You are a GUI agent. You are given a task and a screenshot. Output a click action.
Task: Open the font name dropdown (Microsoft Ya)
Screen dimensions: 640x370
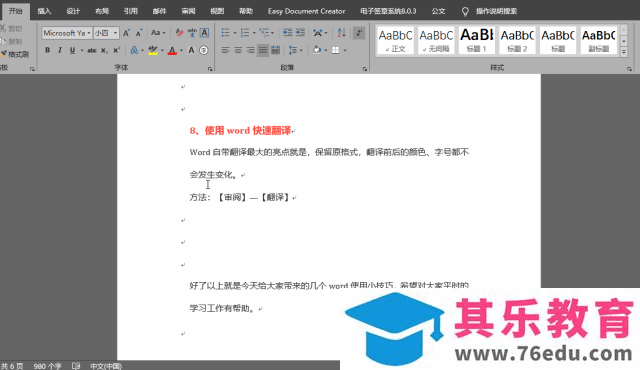point(89,33)
